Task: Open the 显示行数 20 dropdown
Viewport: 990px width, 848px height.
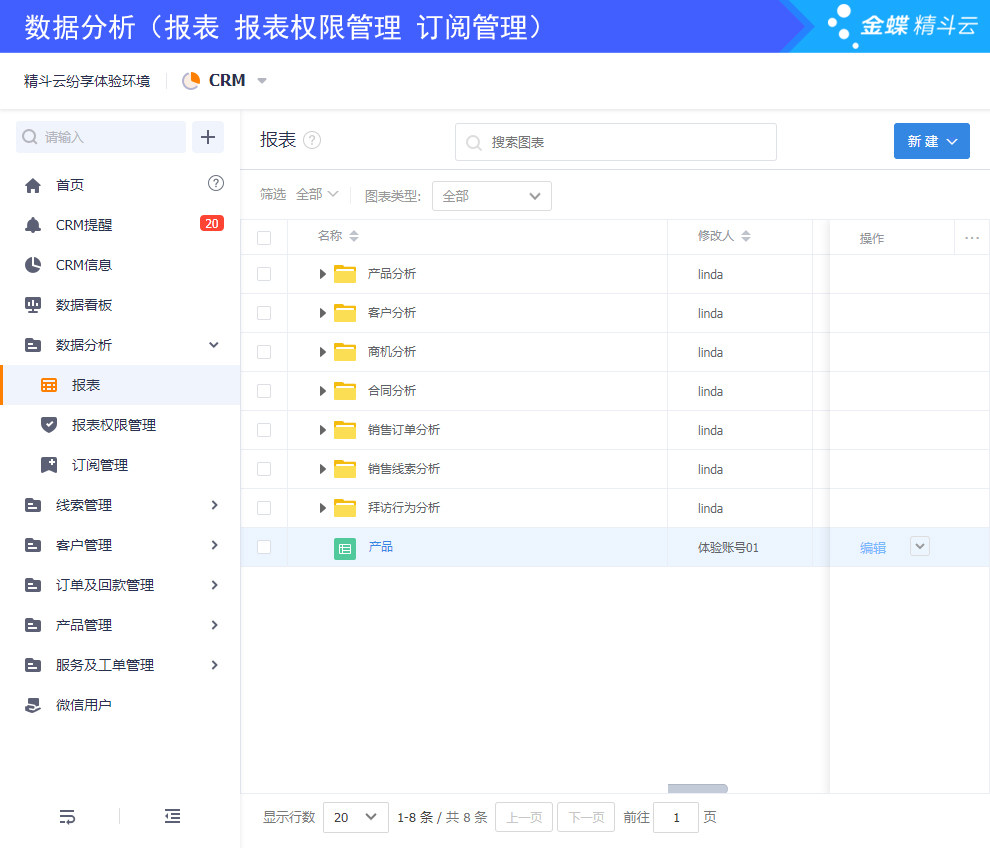Action: 355,817
